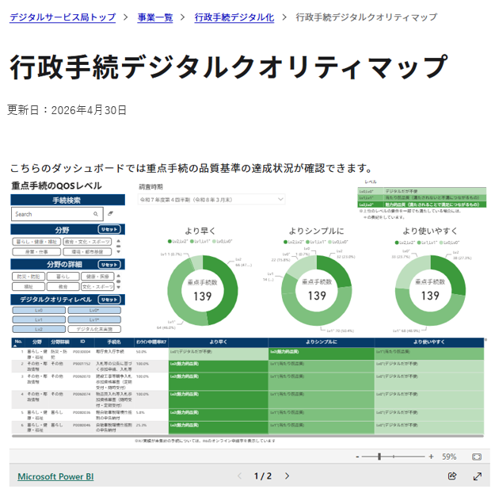495x489 pixels.
Task: Sort table by 手続名 column header
Action: pyautogui.click(x=114, y=342)
